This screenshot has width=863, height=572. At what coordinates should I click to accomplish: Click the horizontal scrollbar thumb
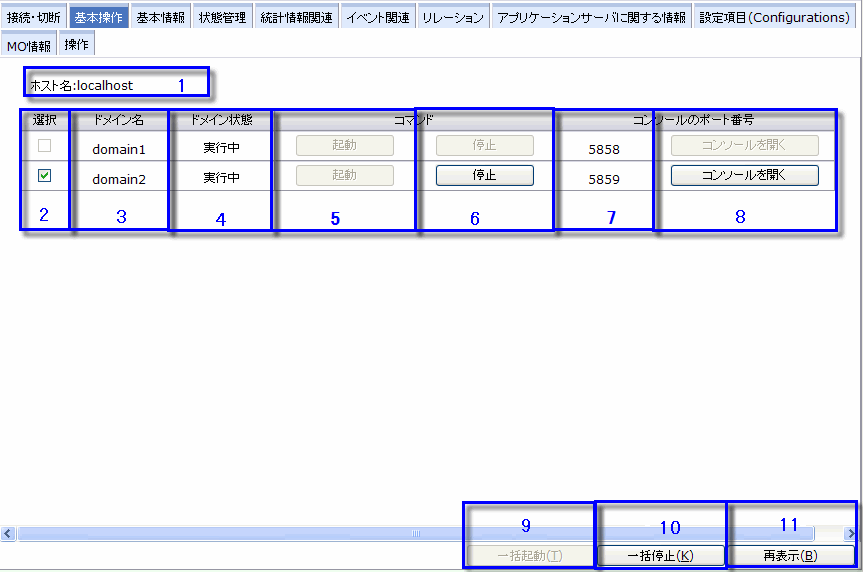coord(415,534)
